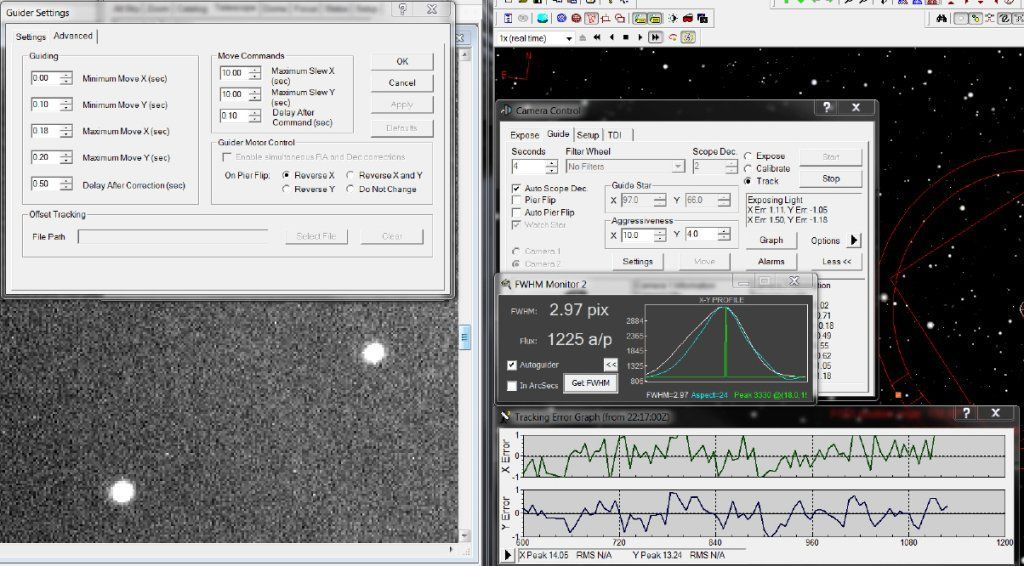Open the time rate dropdown
1024x566 pixels.
[x=568, y=38]
